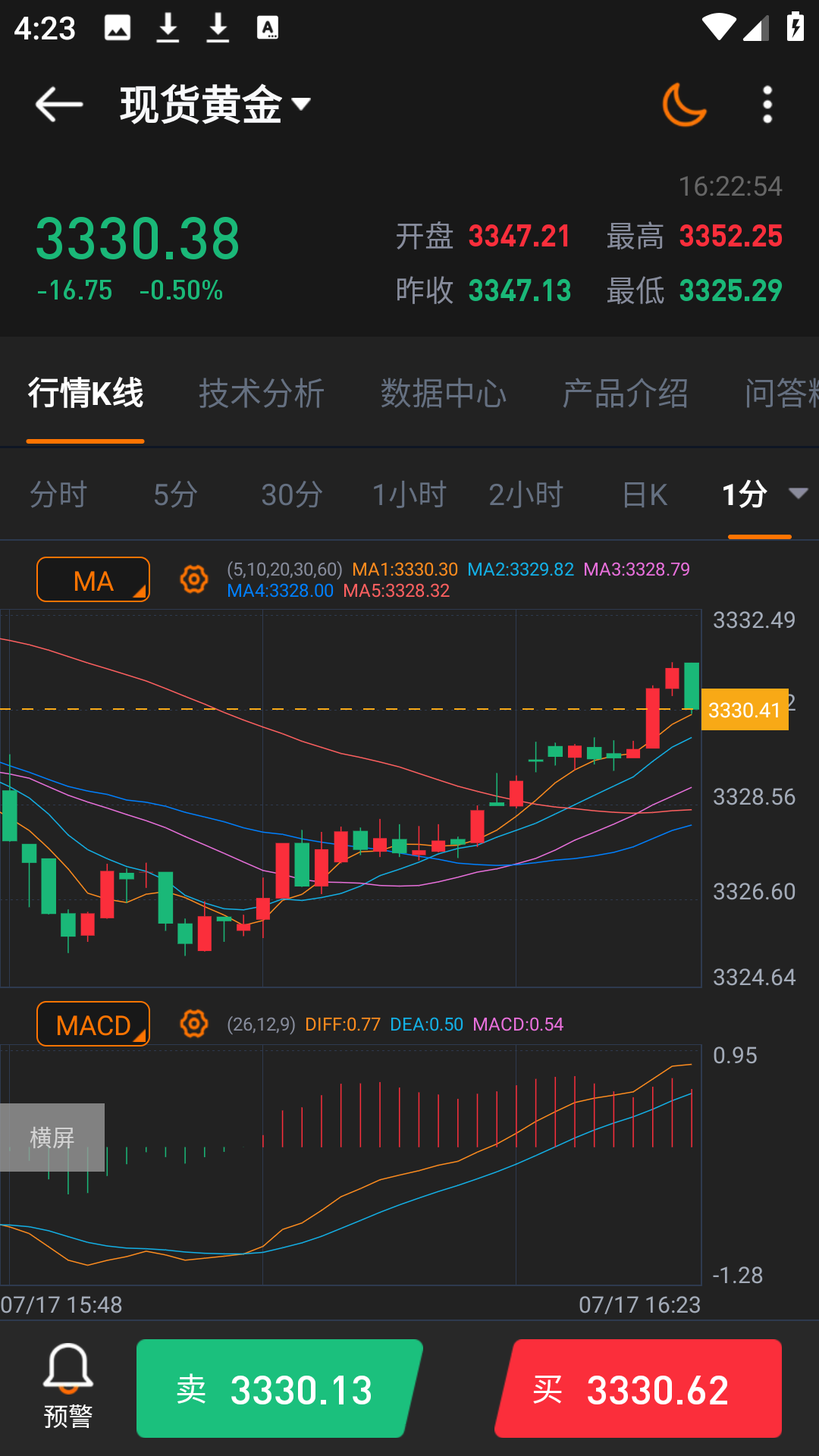Screen dimensions: 819x1456
Task: Toggle night mode with the moon icon
Action: [x=684, y=104]
